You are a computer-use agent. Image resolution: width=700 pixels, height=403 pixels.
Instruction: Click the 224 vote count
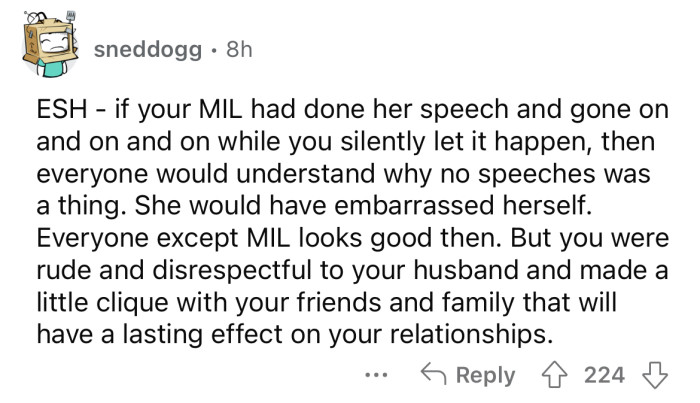pyautogui.click(x=604, y=376)
